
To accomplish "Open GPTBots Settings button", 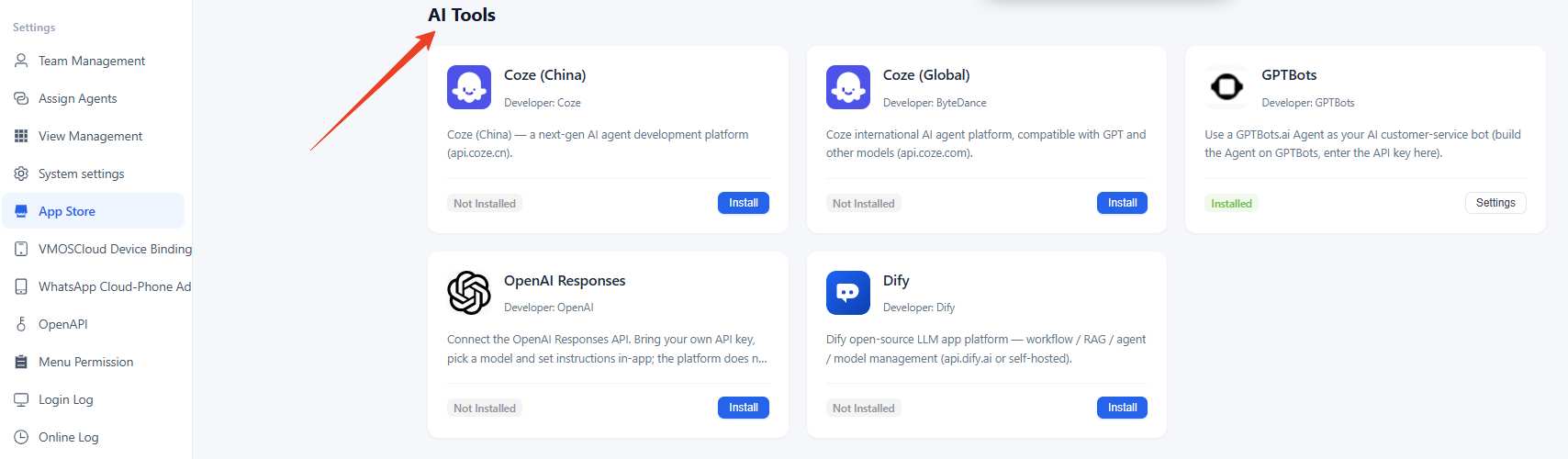I will click(x=1495, y=203).
